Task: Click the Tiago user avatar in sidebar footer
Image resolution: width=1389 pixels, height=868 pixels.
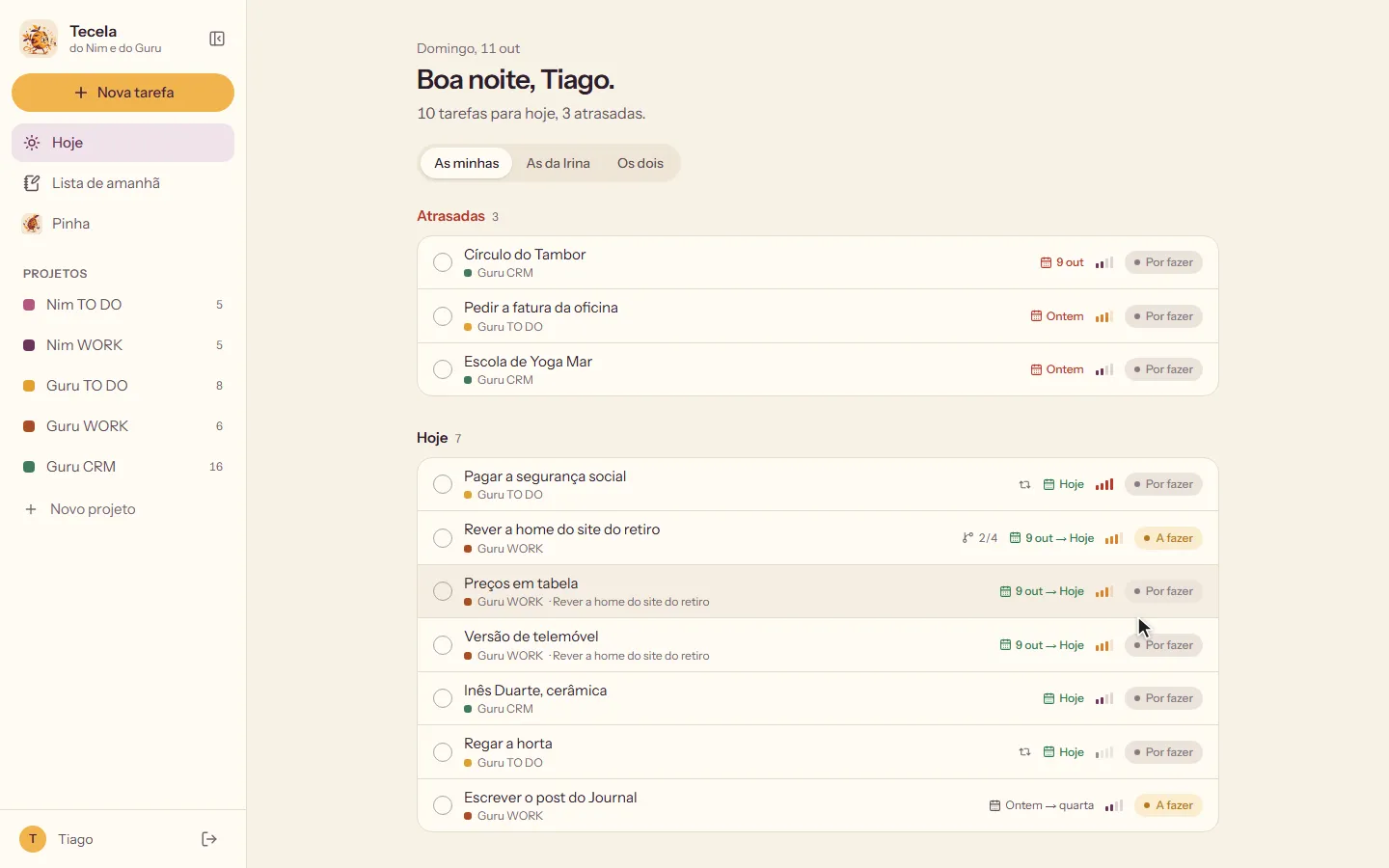Action: (x=33, y=839)
